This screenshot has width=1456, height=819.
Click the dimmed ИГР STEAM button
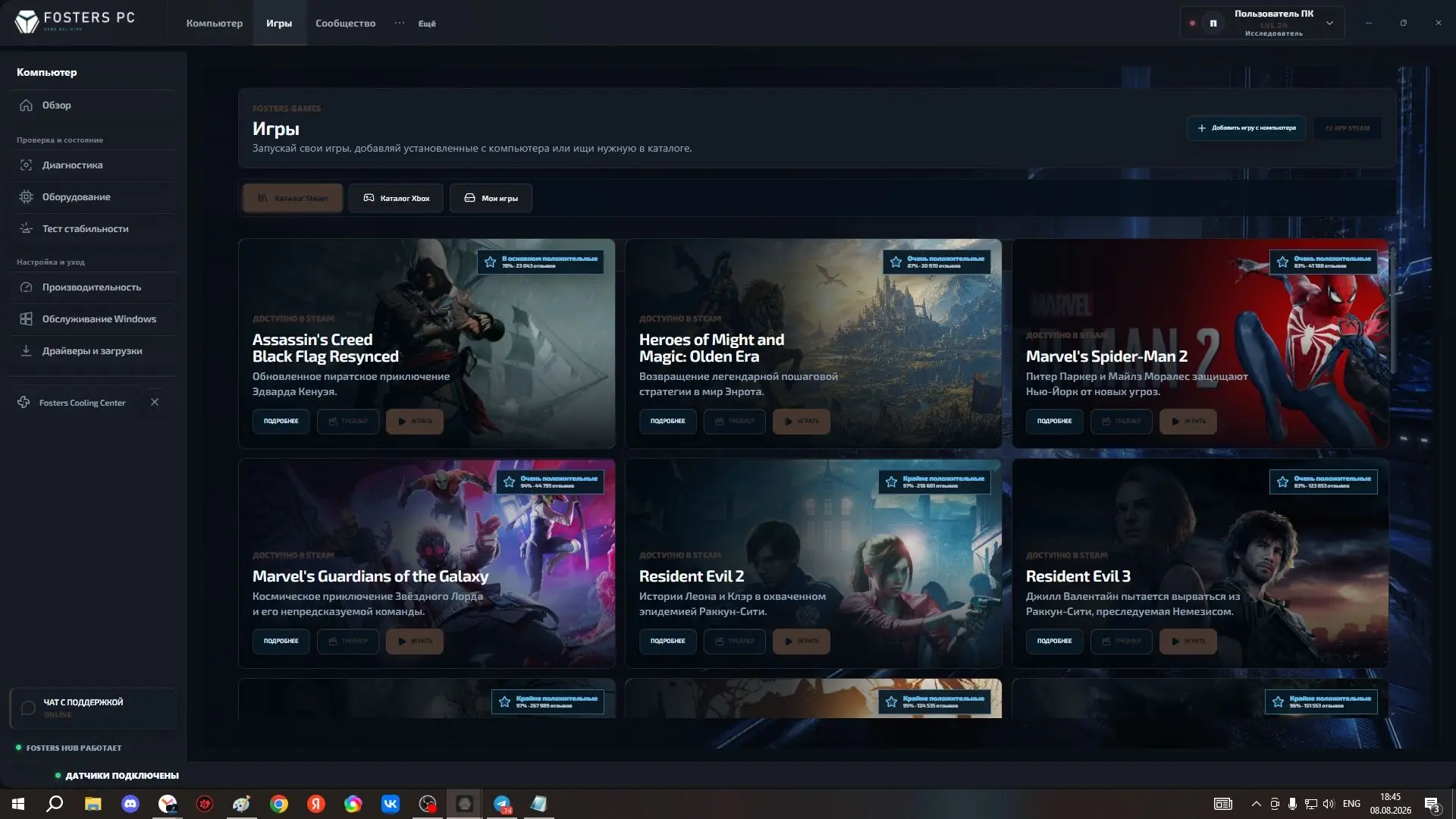[x=1348, y=128]
